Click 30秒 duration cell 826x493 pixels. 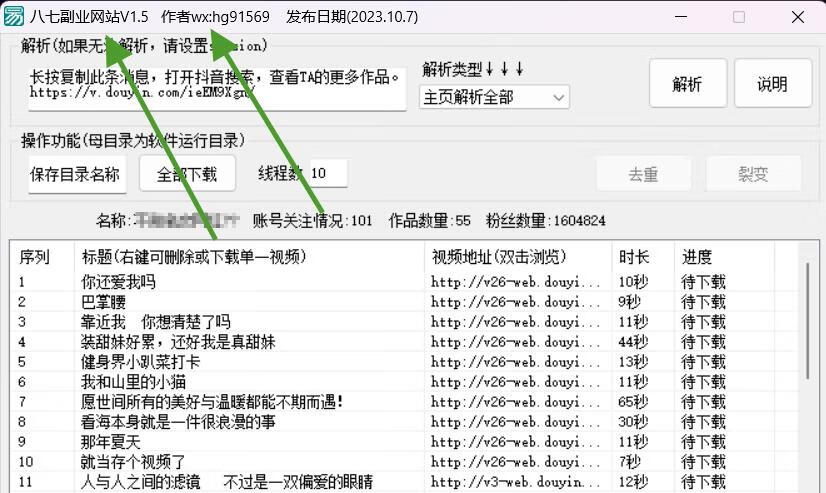tap(633, 422)
